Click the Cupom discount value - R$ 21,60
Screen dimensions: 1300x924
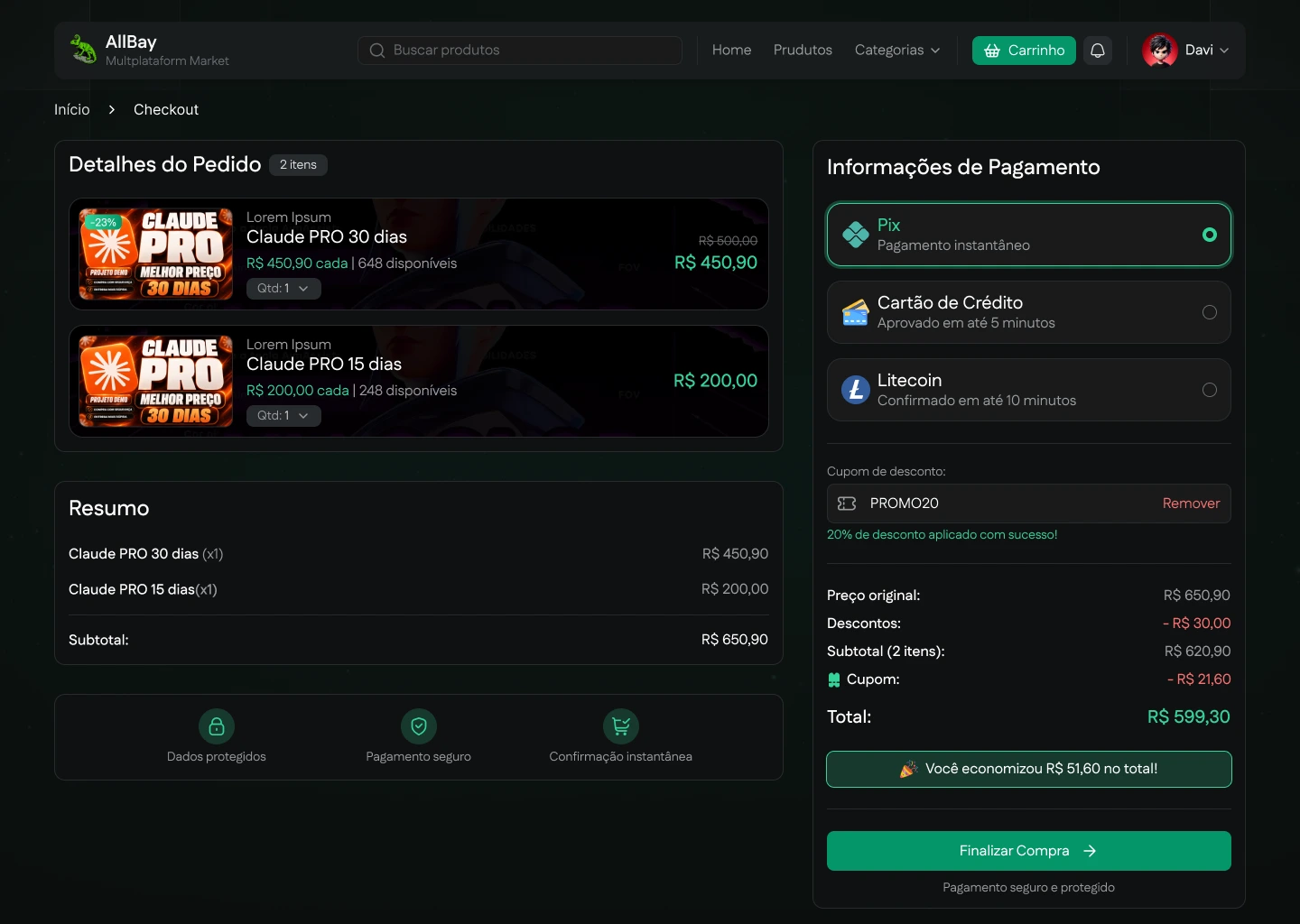coord(1199,679)
